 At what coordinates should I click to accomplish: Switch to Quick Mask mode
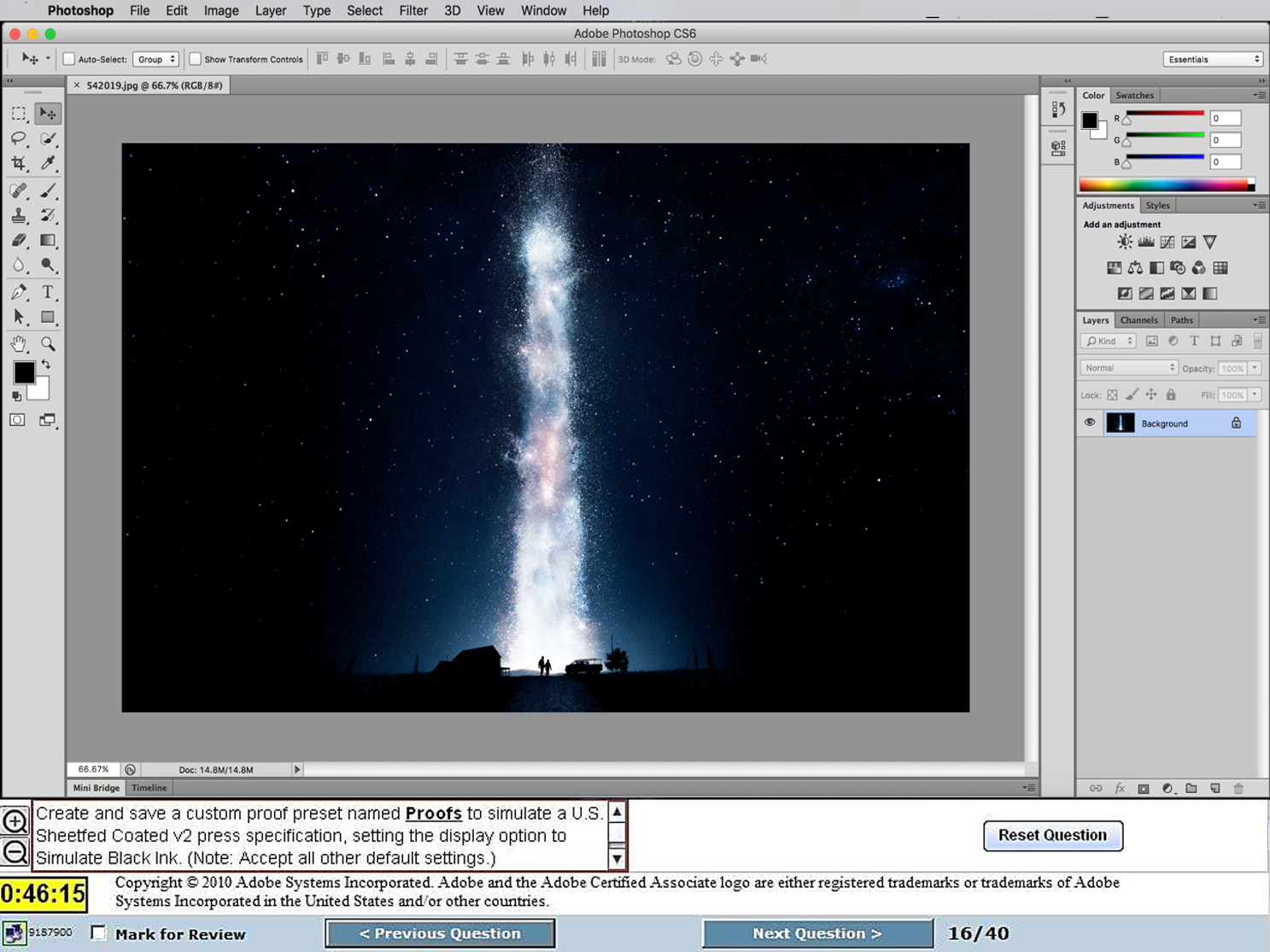(x=17, y=420)
